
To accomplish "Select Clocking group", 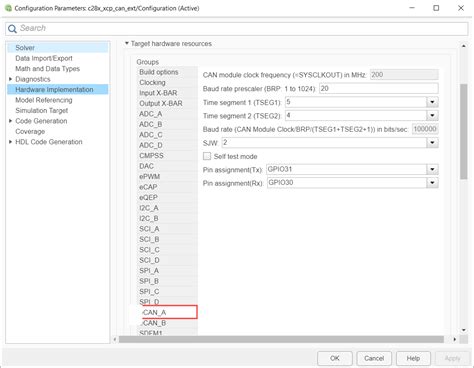I will (167, 82).
